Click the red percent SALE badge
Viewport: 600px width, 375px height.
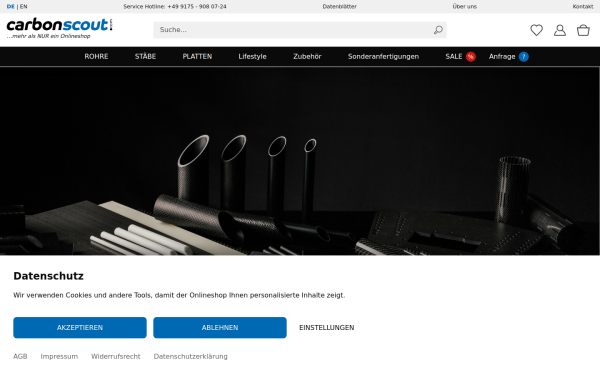point(470,57)
